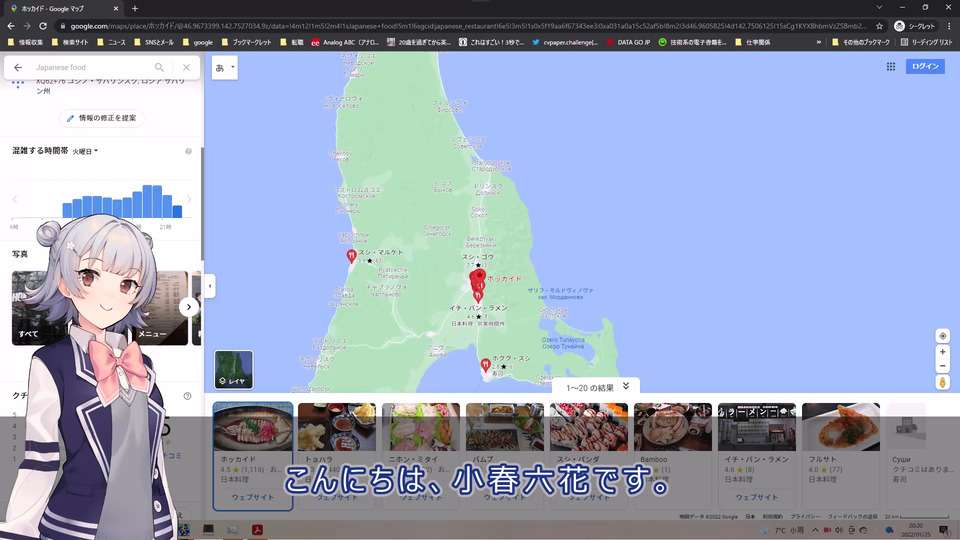This screenshot has height=540, width=960.
Task: Click 情報の修正を提案 button
Action: (102, 118)
